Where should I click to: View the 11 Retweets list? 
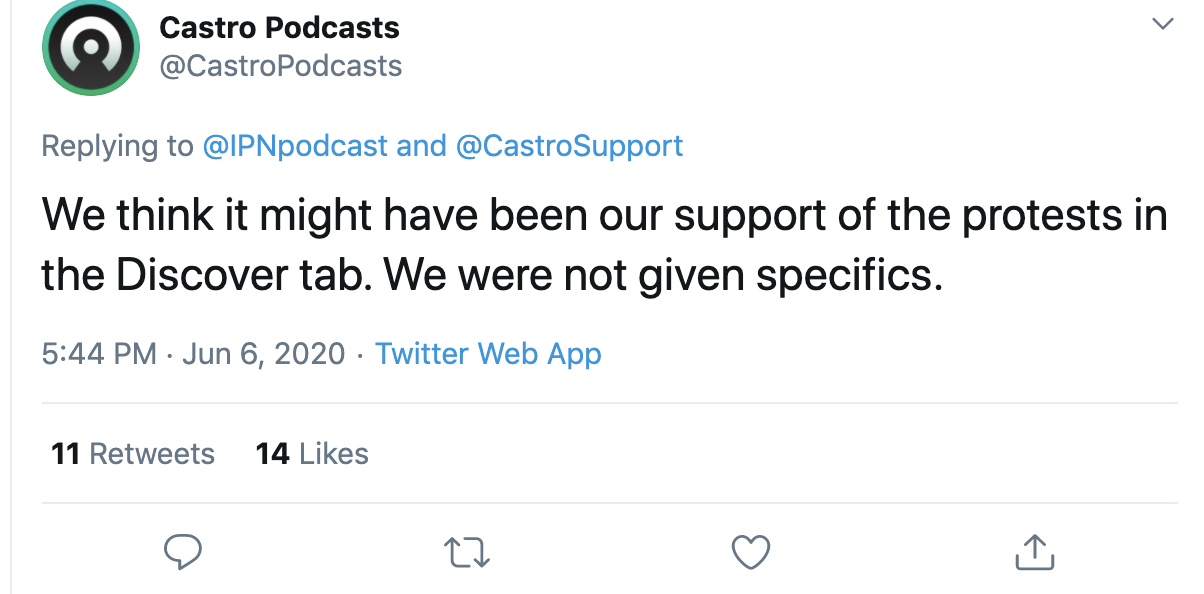(133, 454)
